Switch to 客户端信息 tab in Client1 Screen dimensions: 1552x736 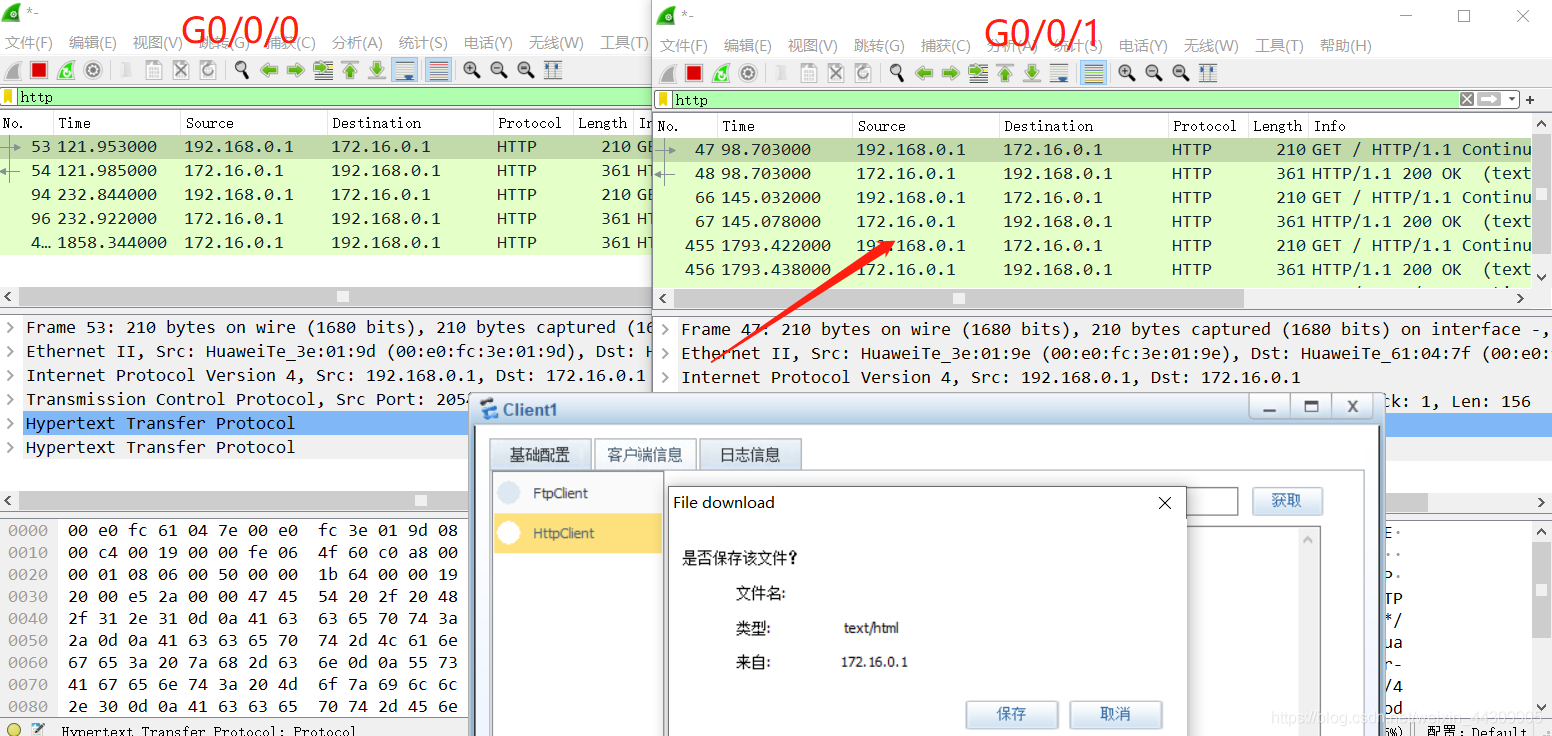tap(645, 455)
